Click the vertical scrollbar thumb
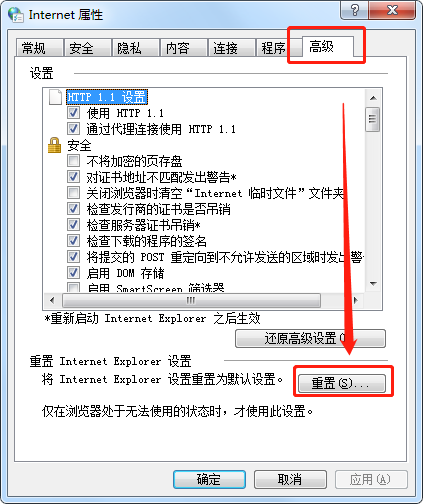Image resolution: width=423 pixels, height=504 pixels. 373,119
